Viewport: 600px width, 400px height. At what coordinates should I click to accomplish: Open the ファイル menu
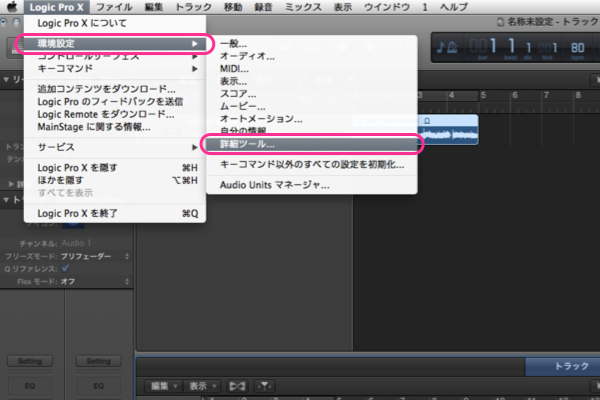click(x=114, y=7)
